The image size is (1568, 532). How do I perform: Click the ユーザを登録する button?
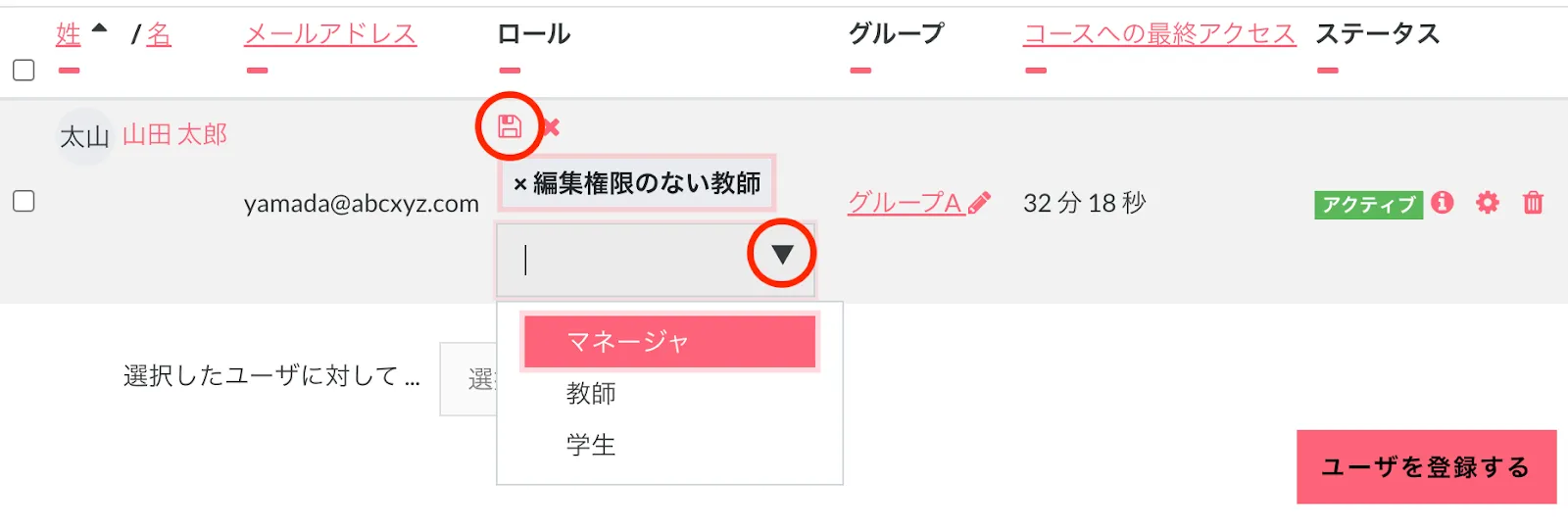[1426, 467]
